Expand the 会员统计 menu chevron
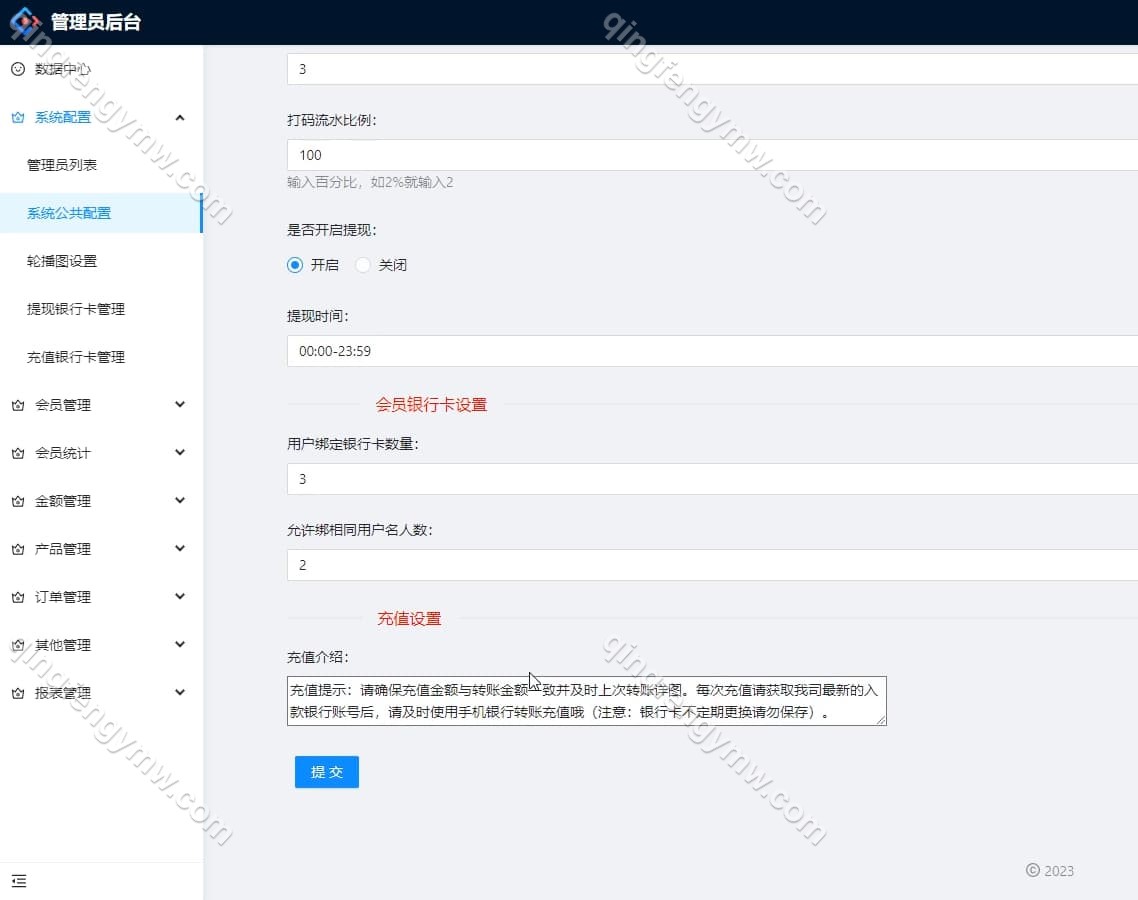This screenshot has height=900, width=1138. tap(180, 453)
